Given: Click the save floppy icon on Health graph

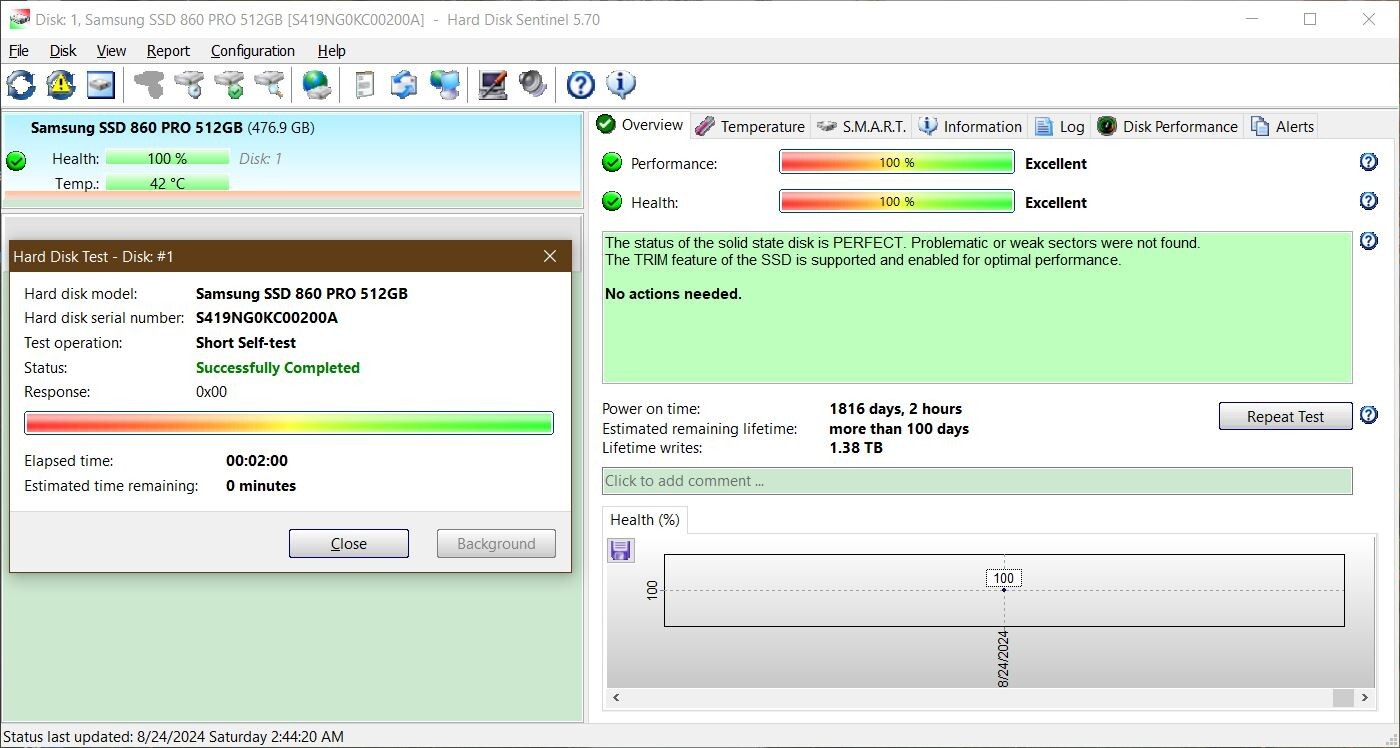Looking at the screenshot, I should (621, 550).
